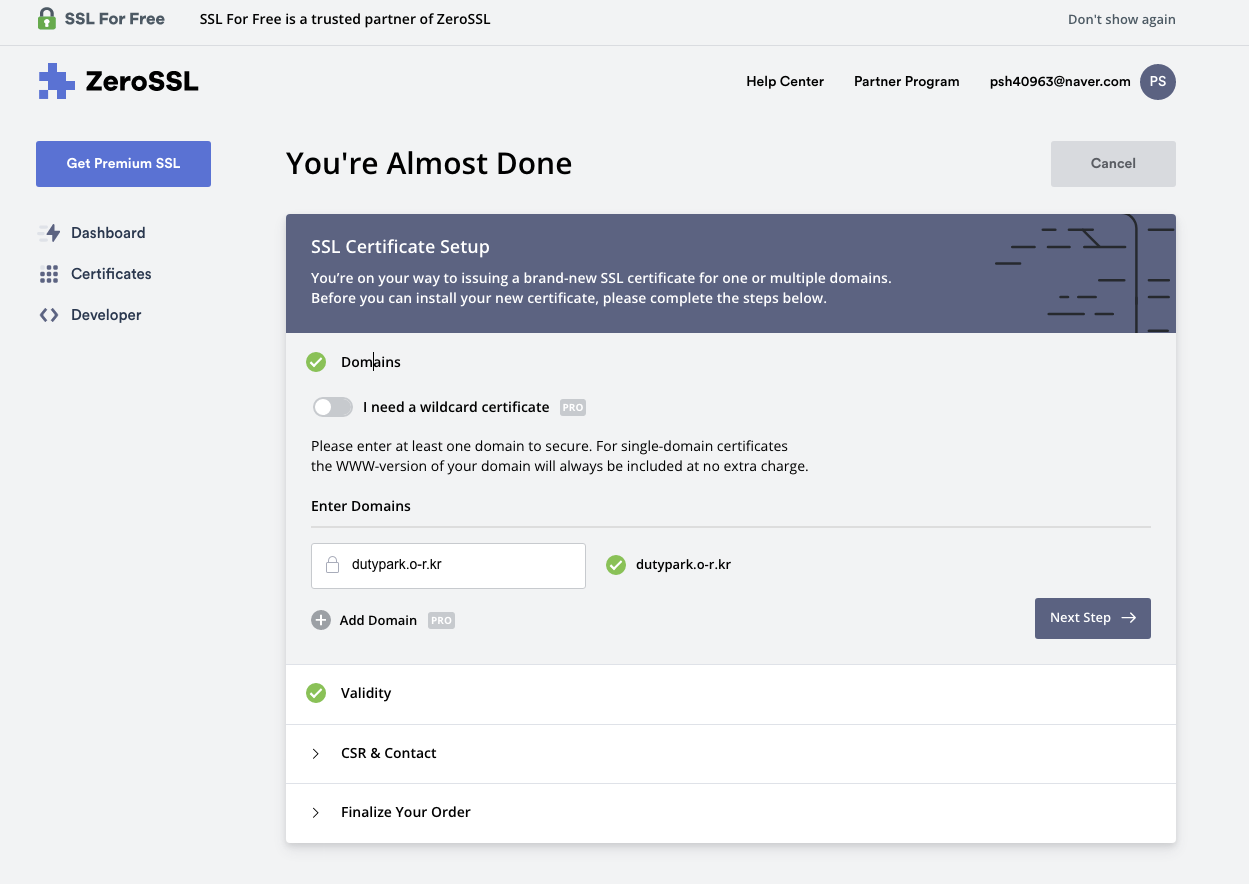1249x884 pixels.
Task: Open Developer in the sidebar
Action: click(106, 315)
